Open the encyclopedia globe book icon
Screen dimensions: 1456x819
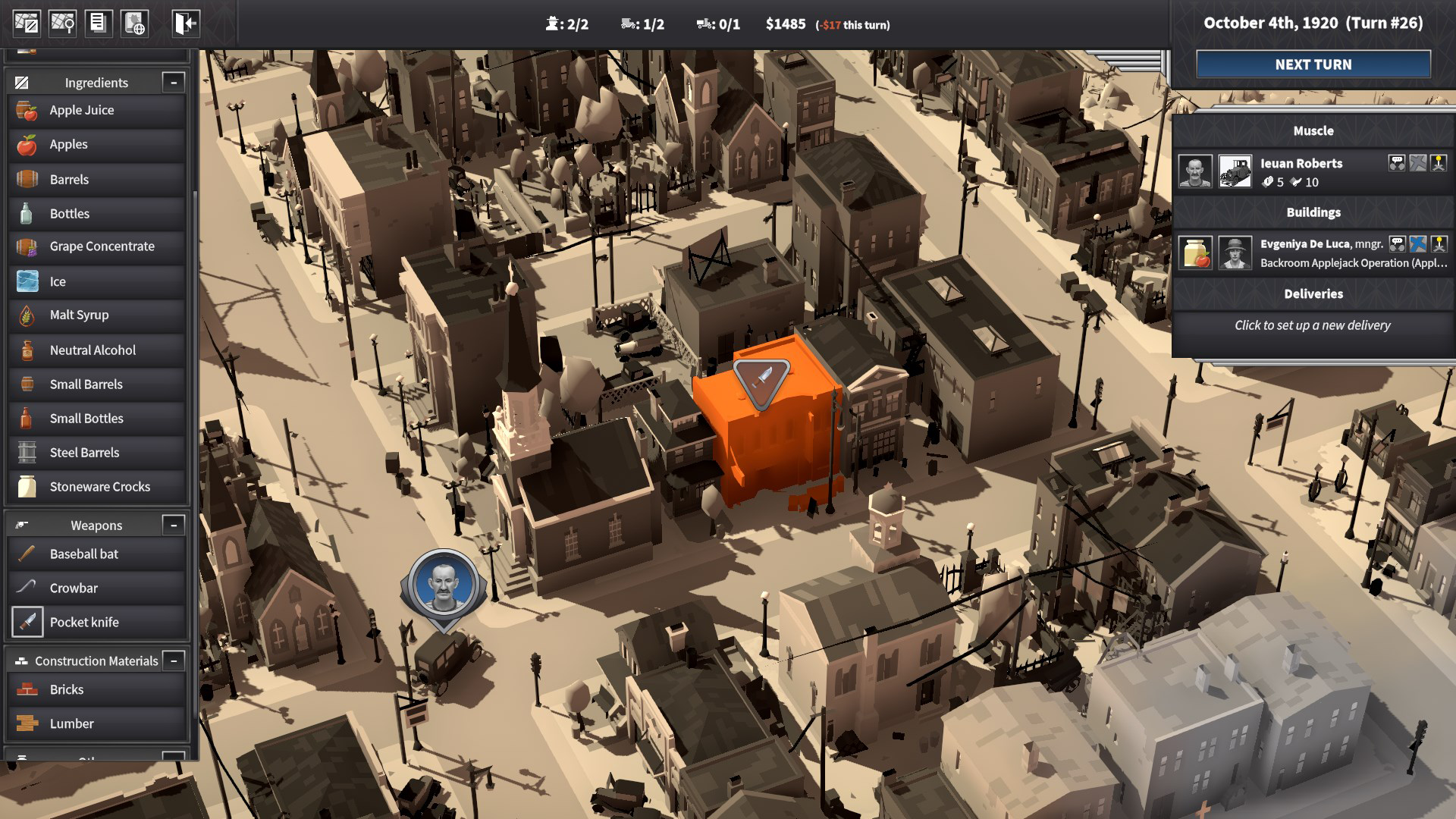coord(134,23)
